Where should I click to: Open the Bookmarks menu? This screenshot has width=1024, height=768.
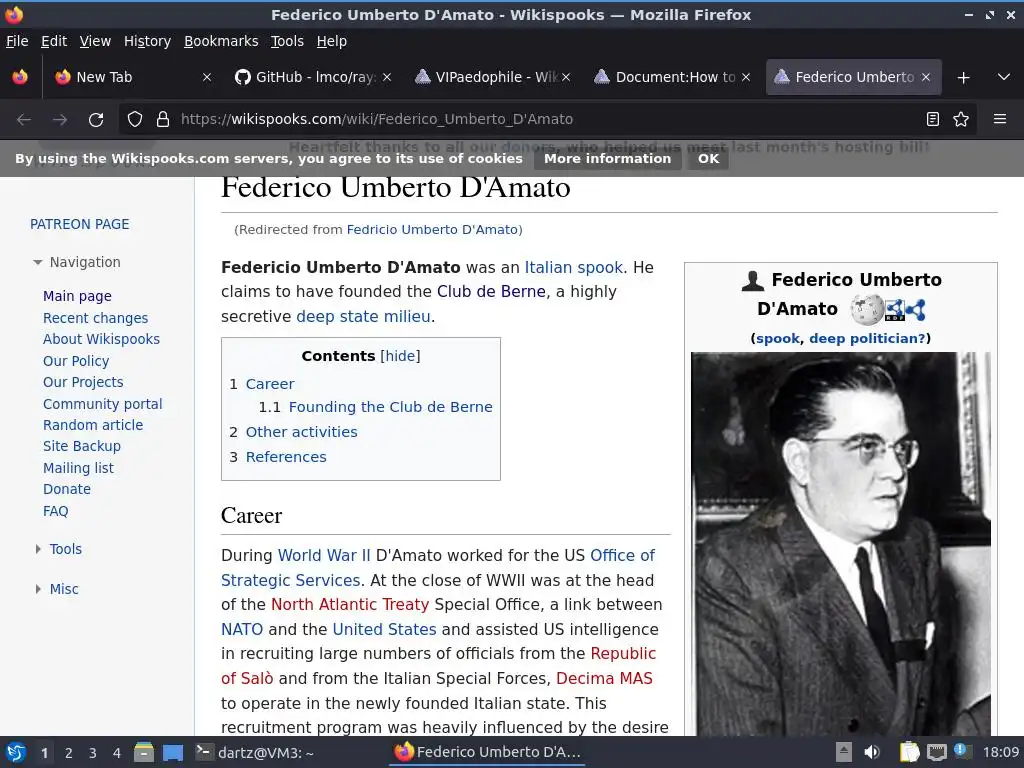(221, 41)
